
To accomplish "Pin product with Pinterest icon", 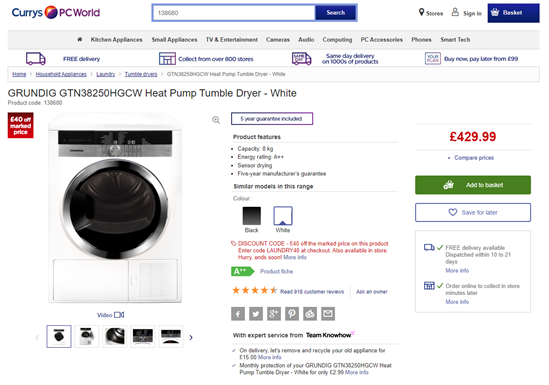I will point(292,314).
